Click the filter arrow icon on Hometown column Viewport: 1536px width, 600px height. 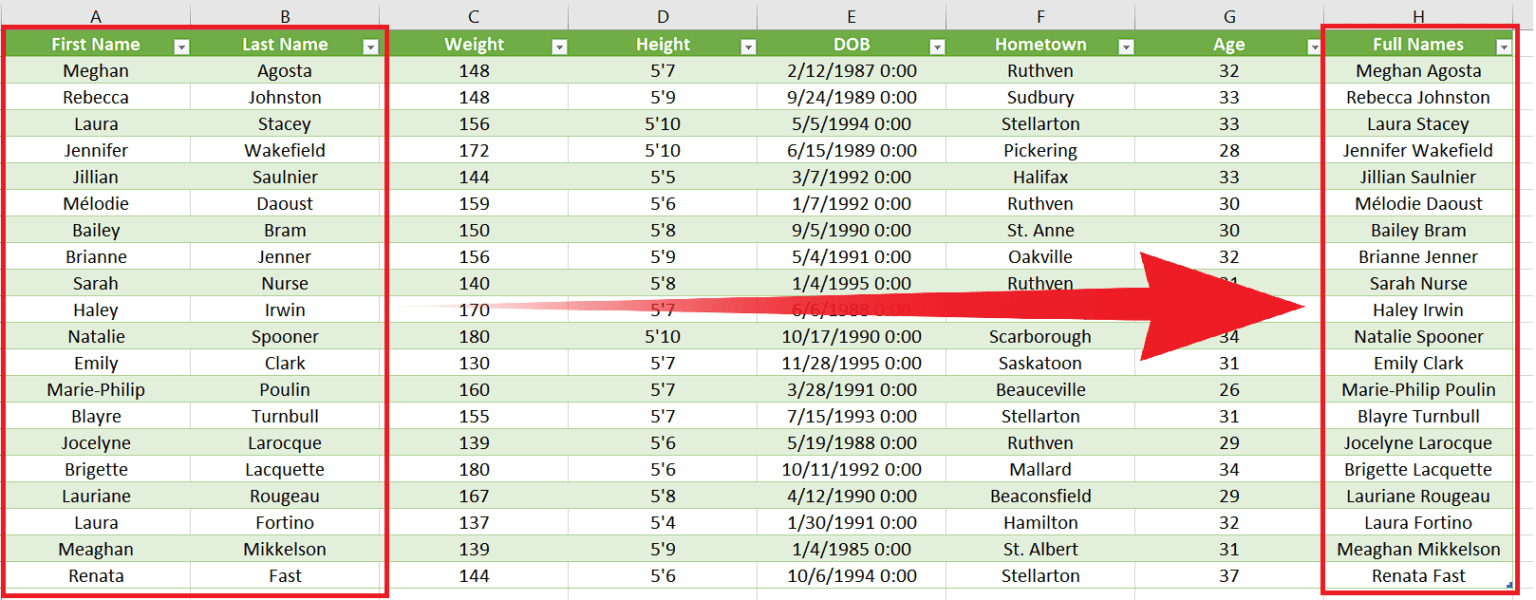click(1126, 45)
